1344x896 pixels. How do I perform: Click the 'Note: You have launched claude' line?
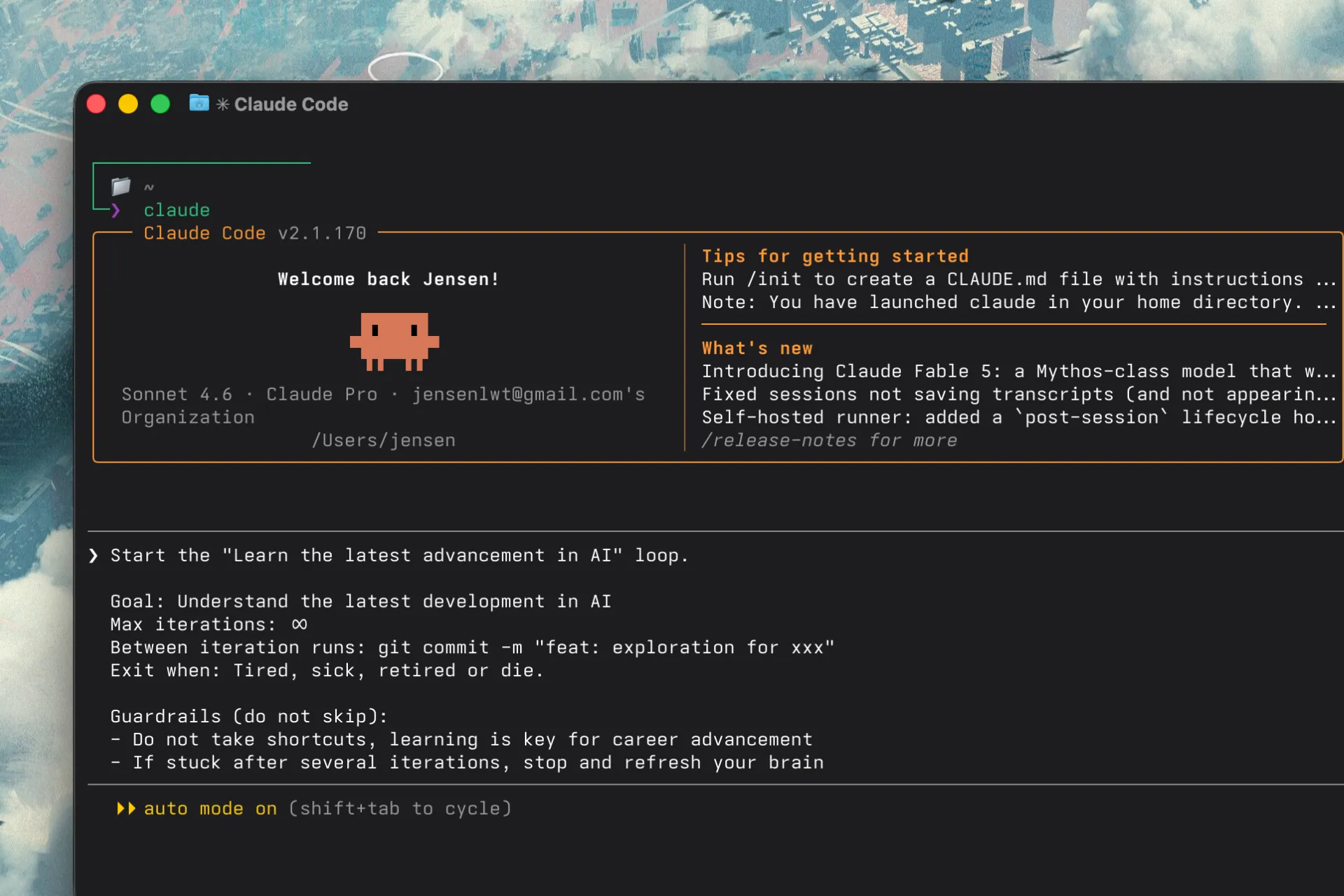[1019, 302]
